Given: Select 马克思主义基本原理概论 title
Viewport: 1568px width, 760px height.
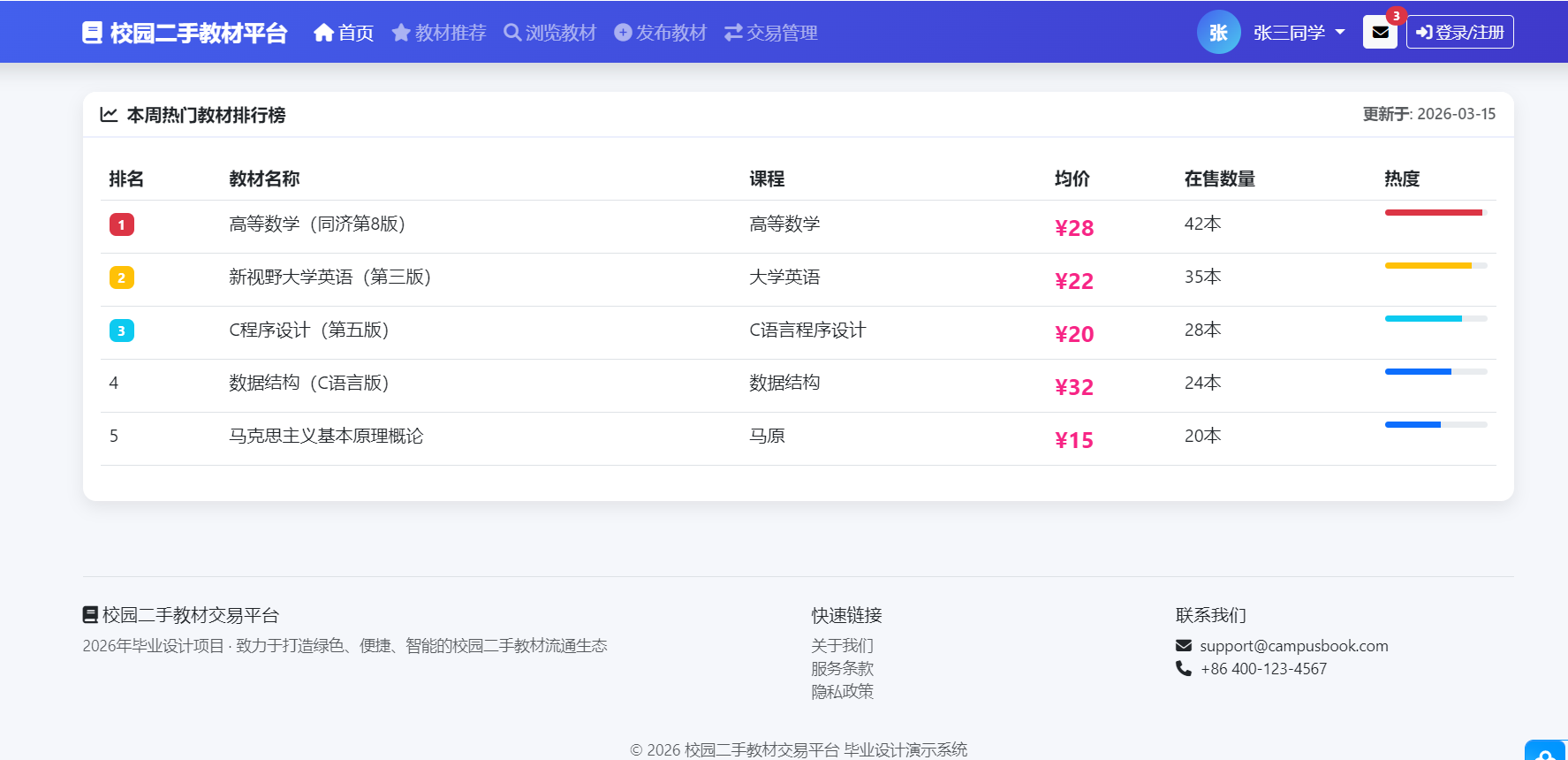Looking at the screenshot, I should pyautogui.click(x=326, y=436).
